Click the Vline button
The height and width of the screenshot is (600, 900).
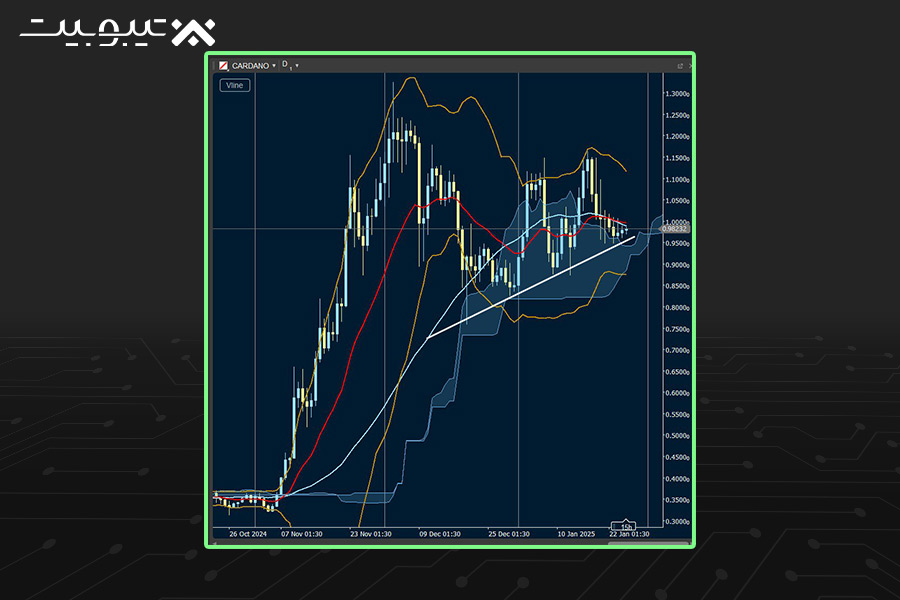tap(235, 86)
